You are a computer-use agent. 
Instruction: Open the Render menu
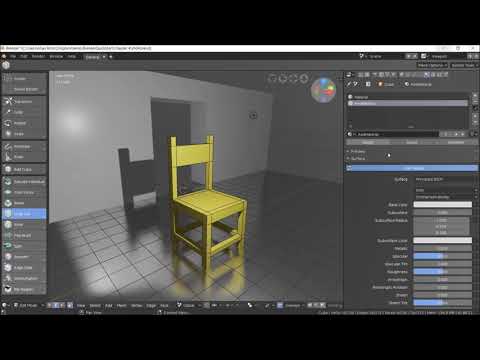pos(38,56)
